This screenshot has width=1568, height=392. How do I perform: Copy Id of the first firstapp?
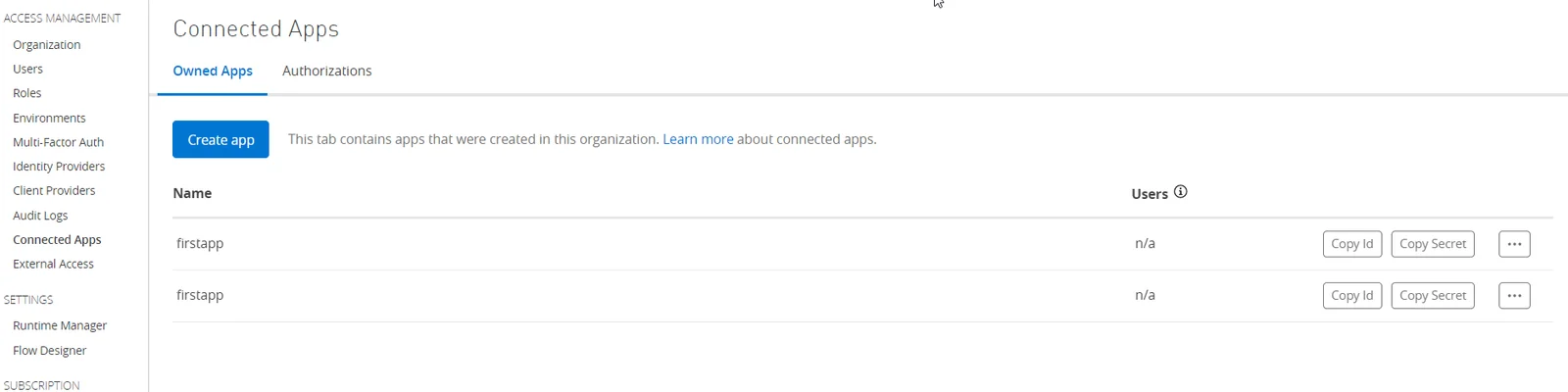click(1352, 244)
